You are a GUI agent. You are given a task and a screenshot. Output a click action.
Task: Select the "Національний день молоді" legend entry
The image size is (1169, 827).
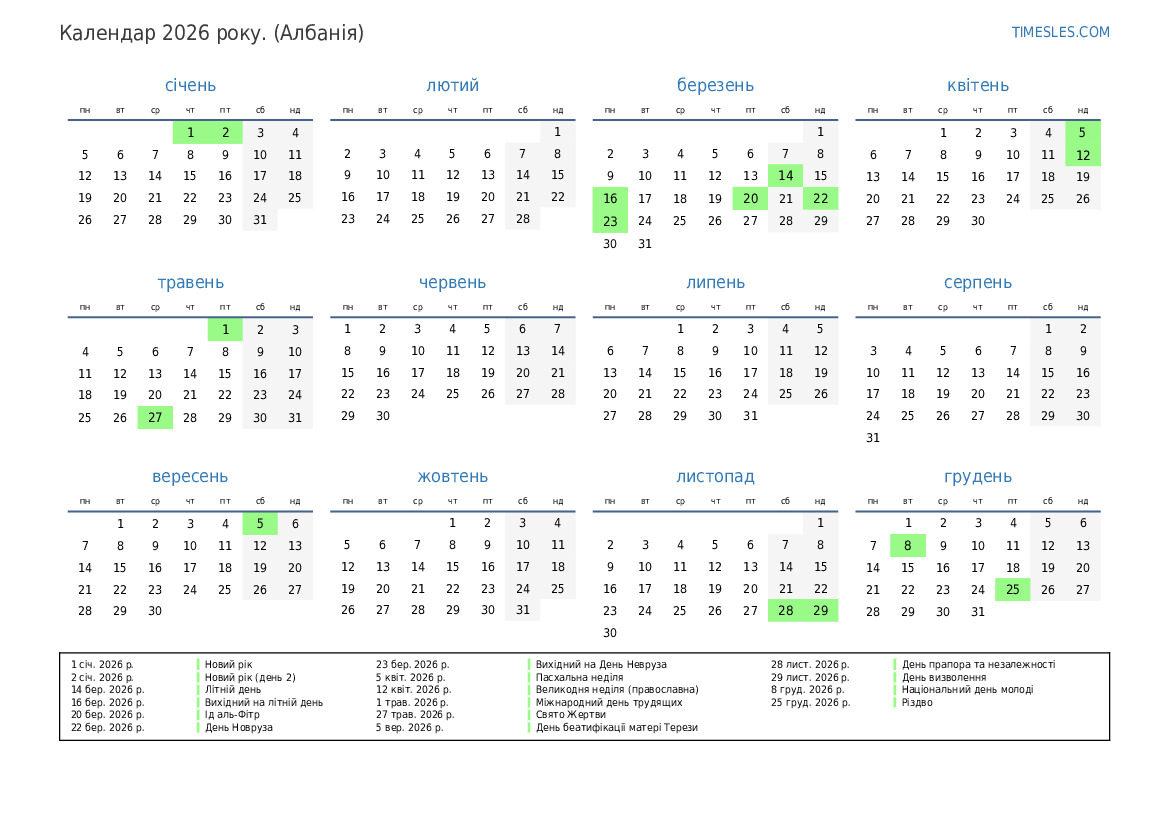pos(967,690)
